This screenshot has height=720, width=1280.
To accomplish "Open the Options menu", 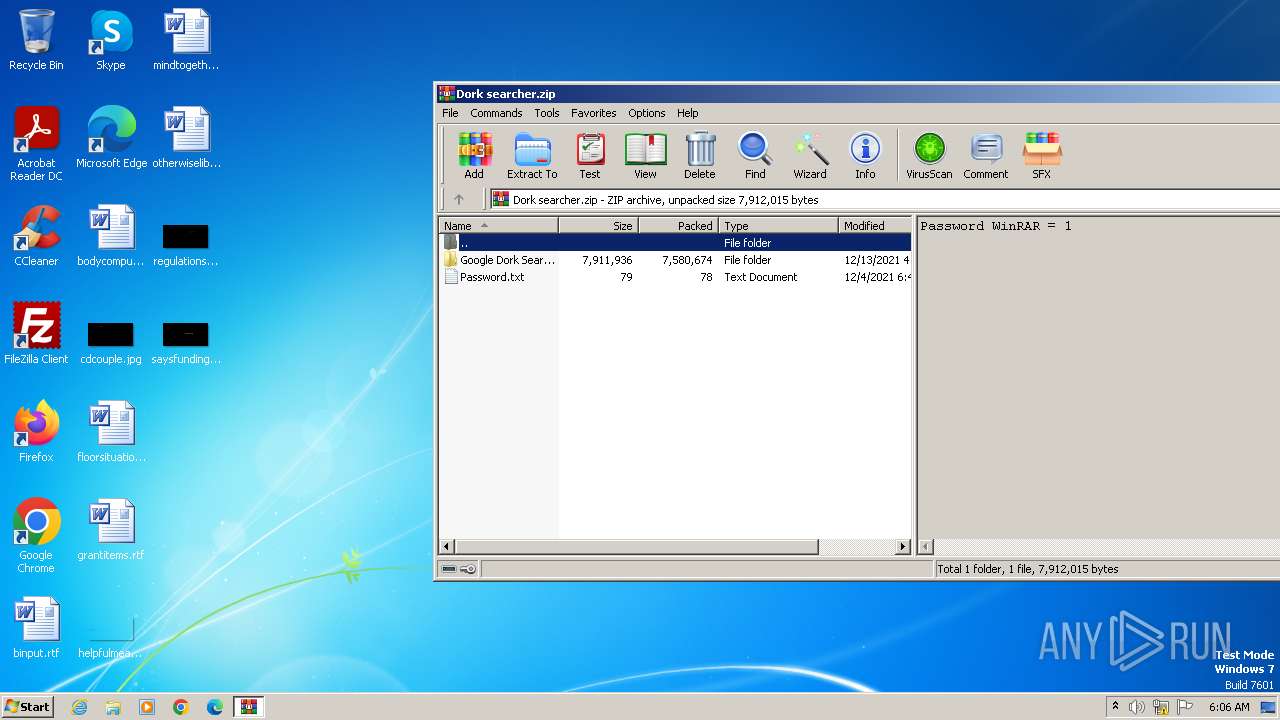I will (x=647, y=113).
